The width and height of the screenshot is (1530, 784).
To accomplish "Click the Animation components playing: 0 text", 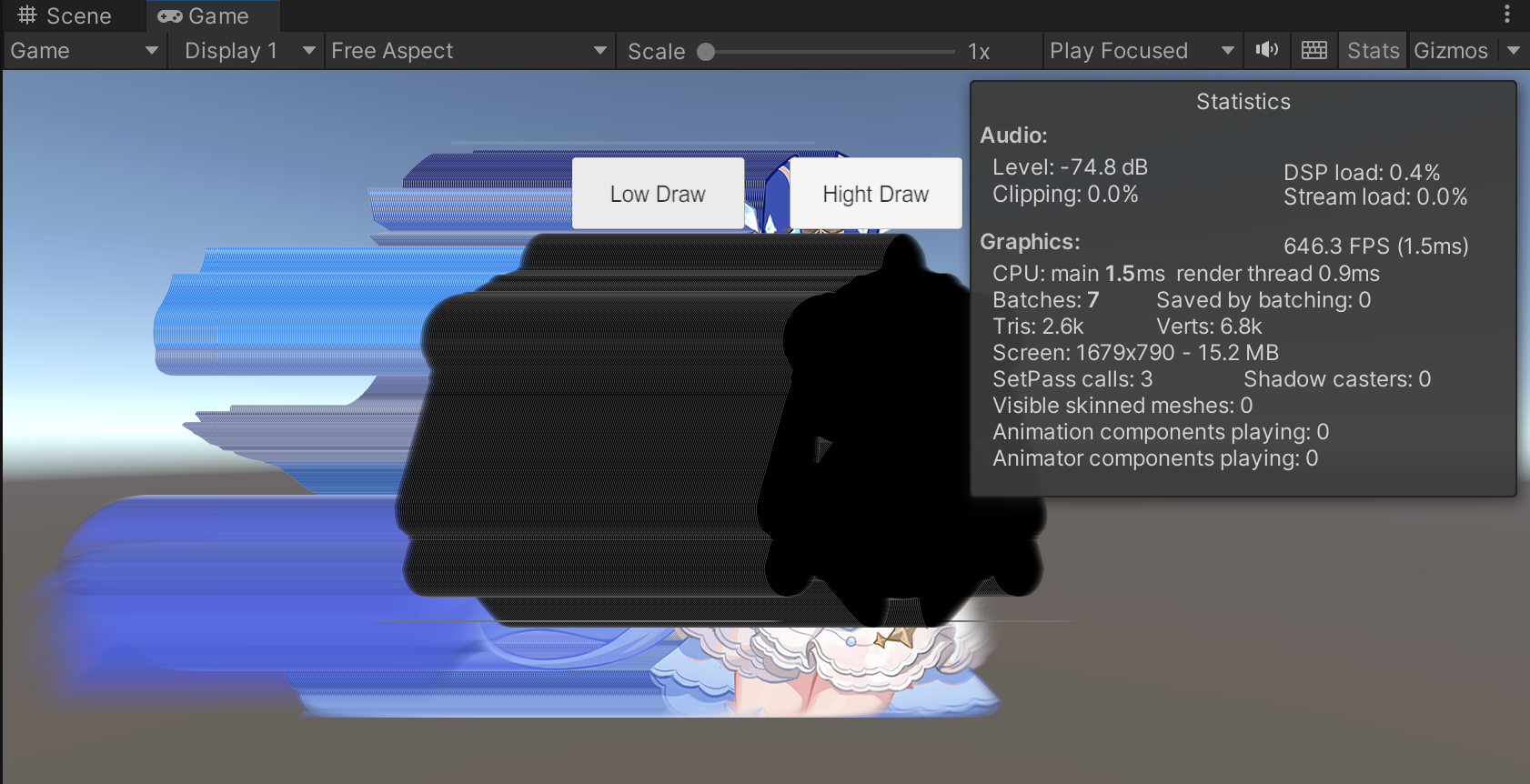I will (x=1161, y=432).
